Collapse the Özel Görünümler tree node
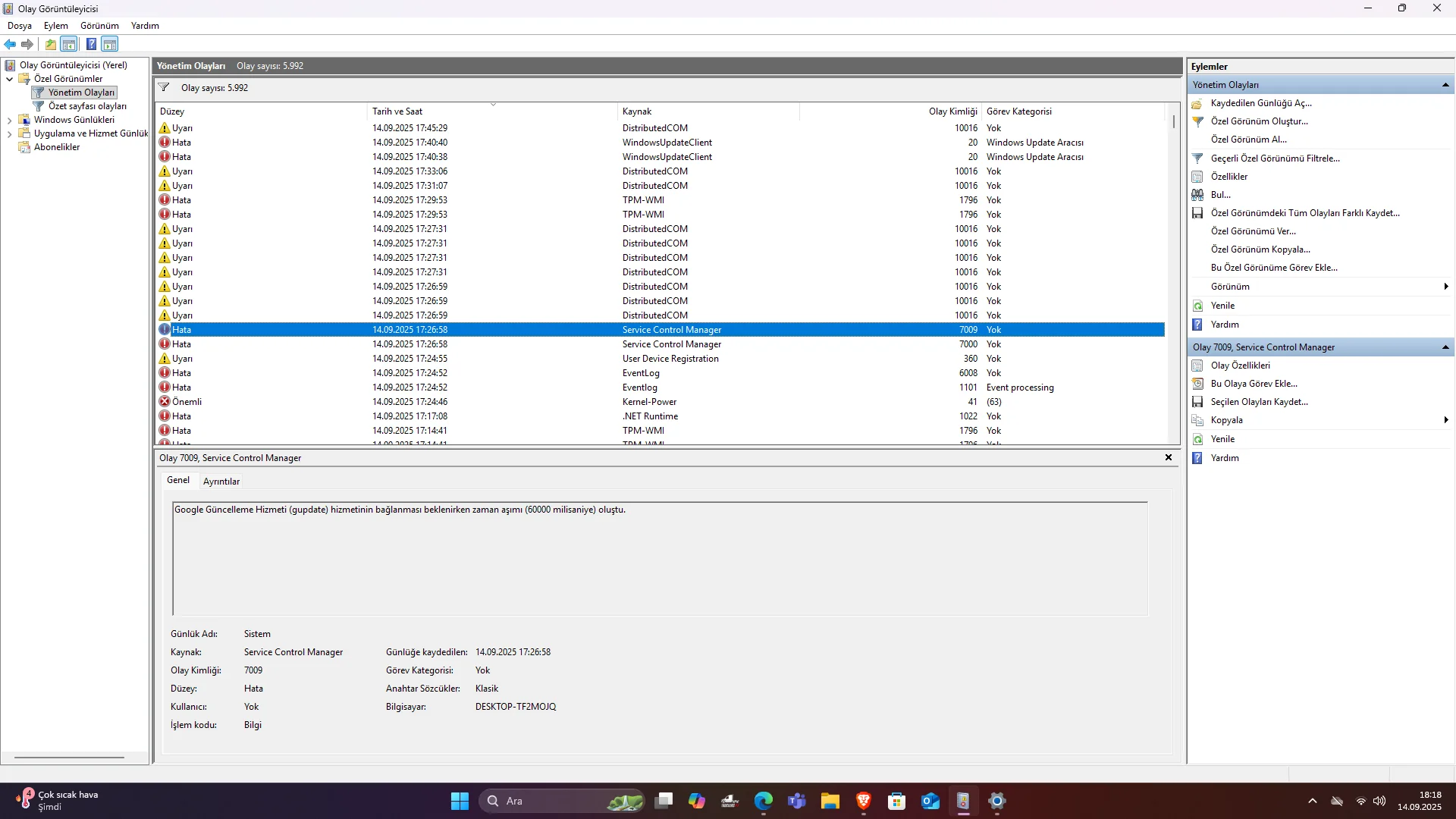The image size is (1456, 819). [9, 79]
